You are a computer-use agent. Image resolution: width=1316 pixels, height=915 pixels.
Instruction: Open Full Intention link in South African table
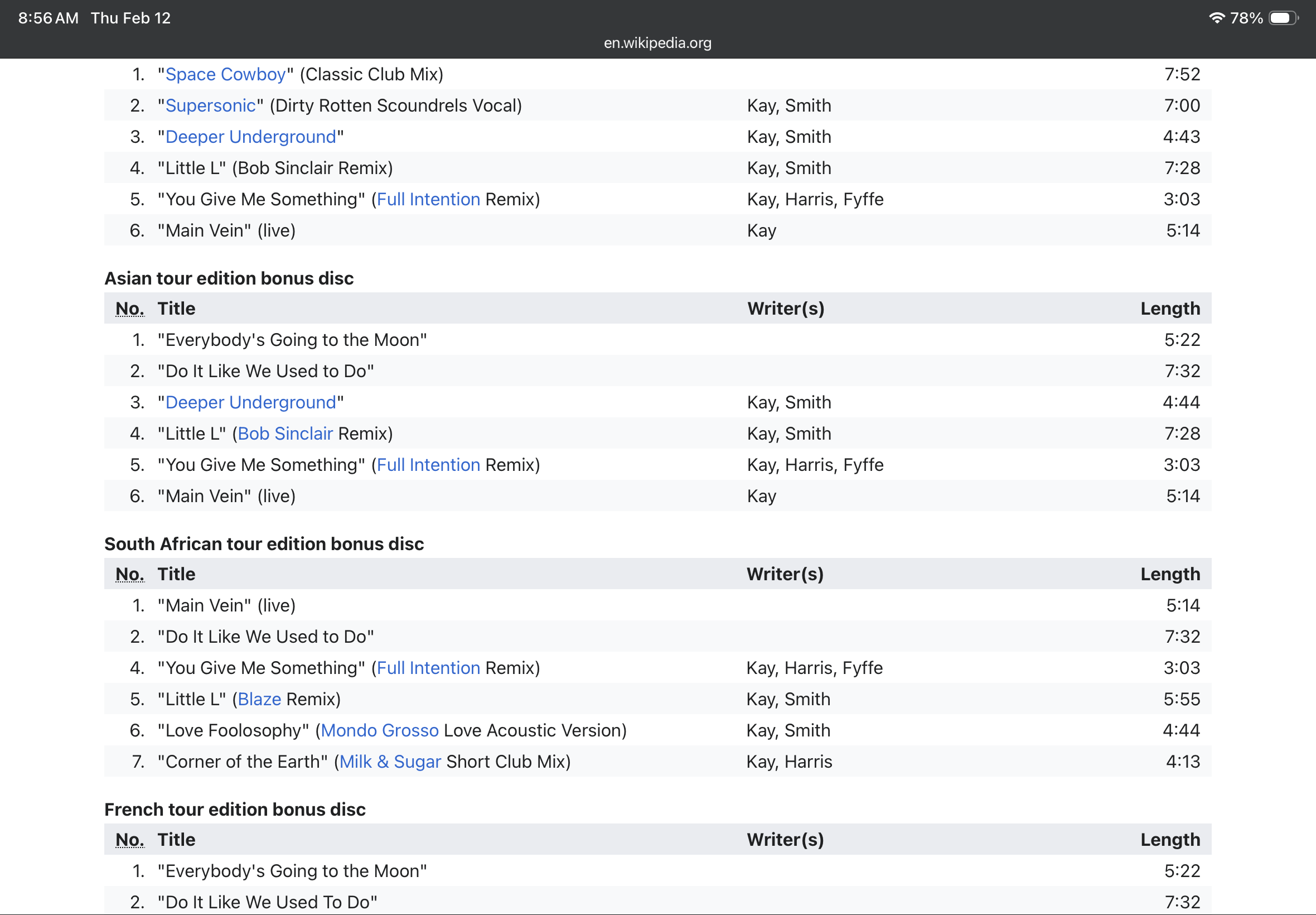(428, 668)
